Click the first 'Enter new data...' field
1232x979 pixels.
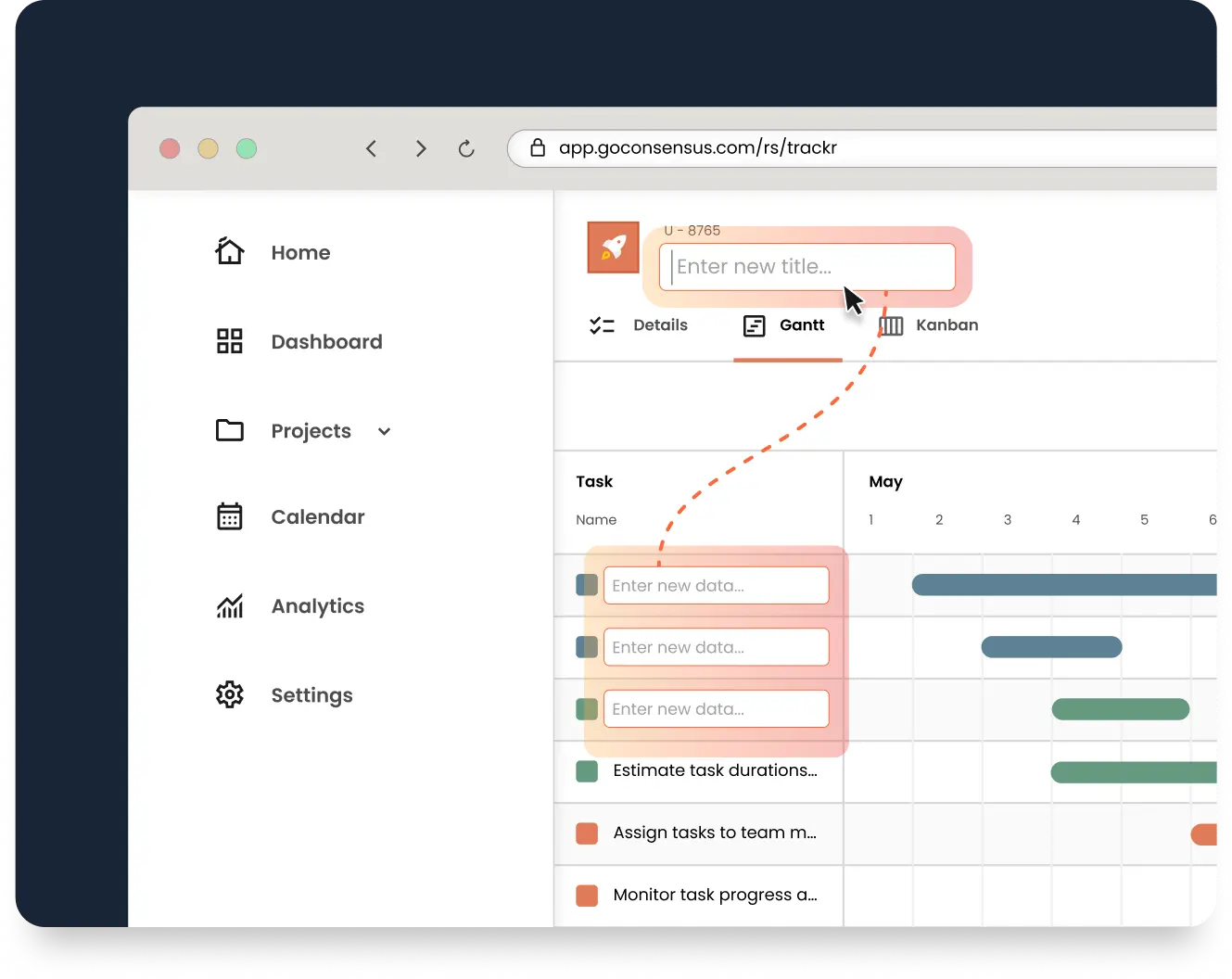coord(716,585)
